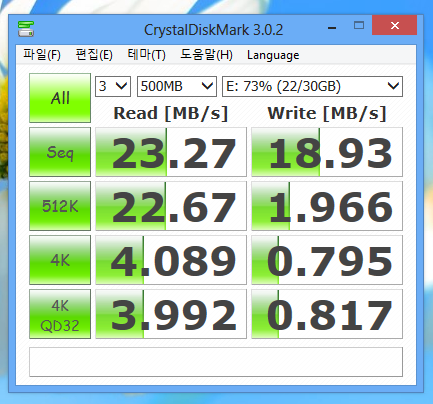Click the Seq write result 18.93
The height and width of the screenshot is (404, 433).
[x=327, y=152]
